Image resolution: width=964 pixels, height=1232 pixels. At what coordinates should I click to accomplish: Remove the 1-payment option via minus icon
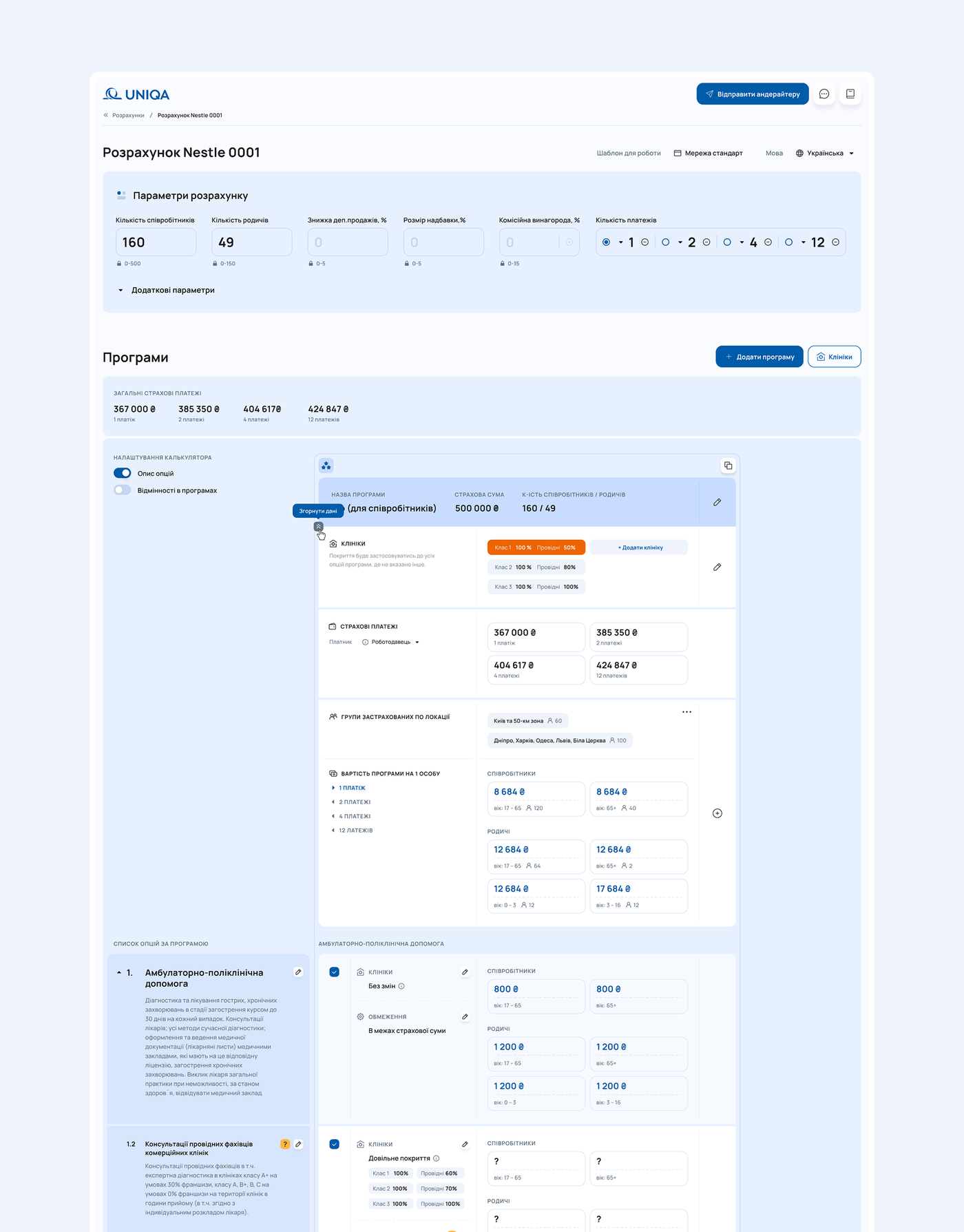645,242
